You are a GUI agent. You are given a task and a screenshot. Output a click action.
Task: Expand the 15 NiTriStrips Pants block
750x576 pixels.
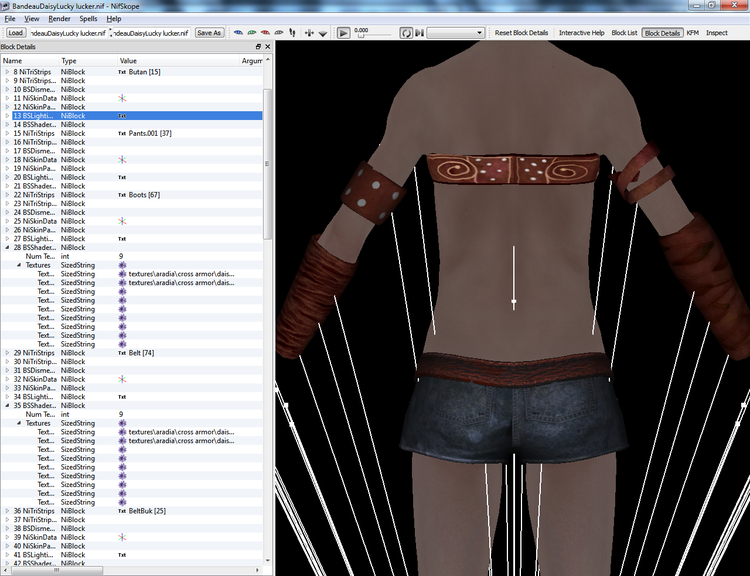[x=7, y=133]
